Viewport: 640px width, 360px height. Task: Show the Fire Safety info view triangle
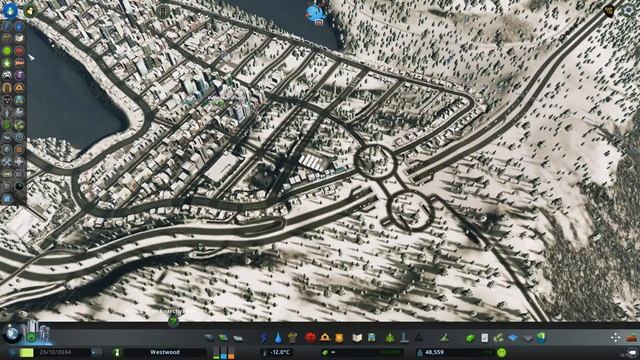[x=19, y=88]
